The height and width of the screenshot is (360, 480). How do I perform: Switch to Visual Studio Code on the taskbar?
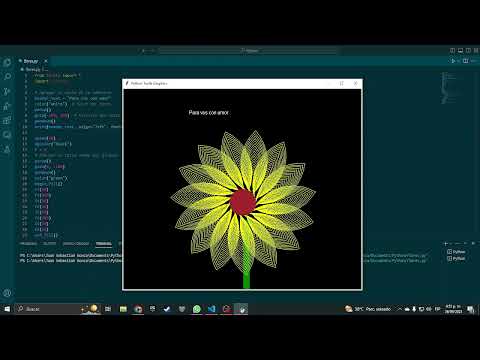tap(211, 309)
